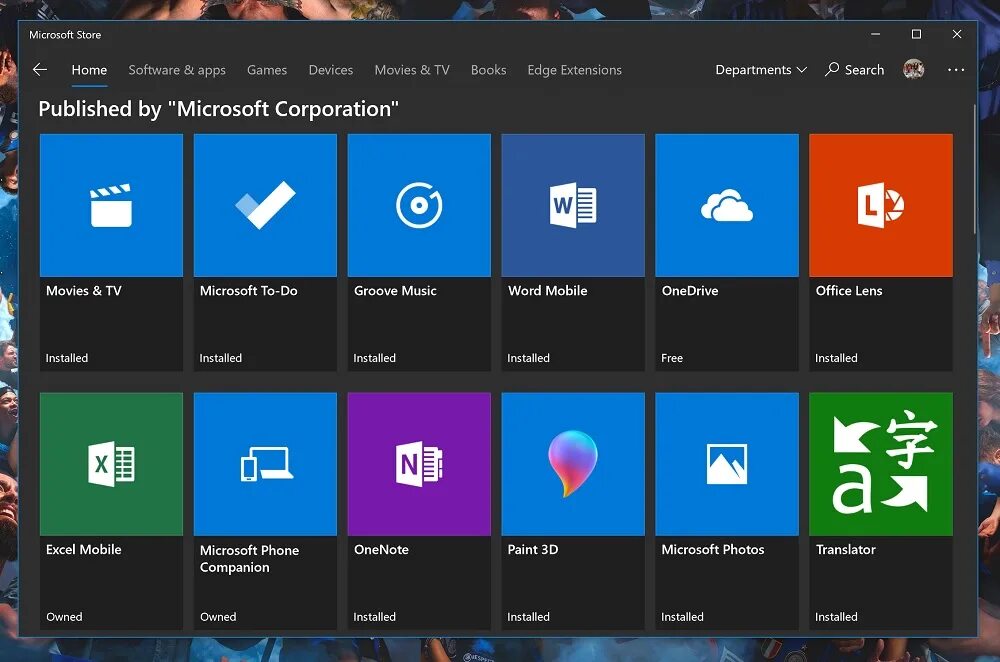Open the Groove Music disc icon

[x=419, y=205]
